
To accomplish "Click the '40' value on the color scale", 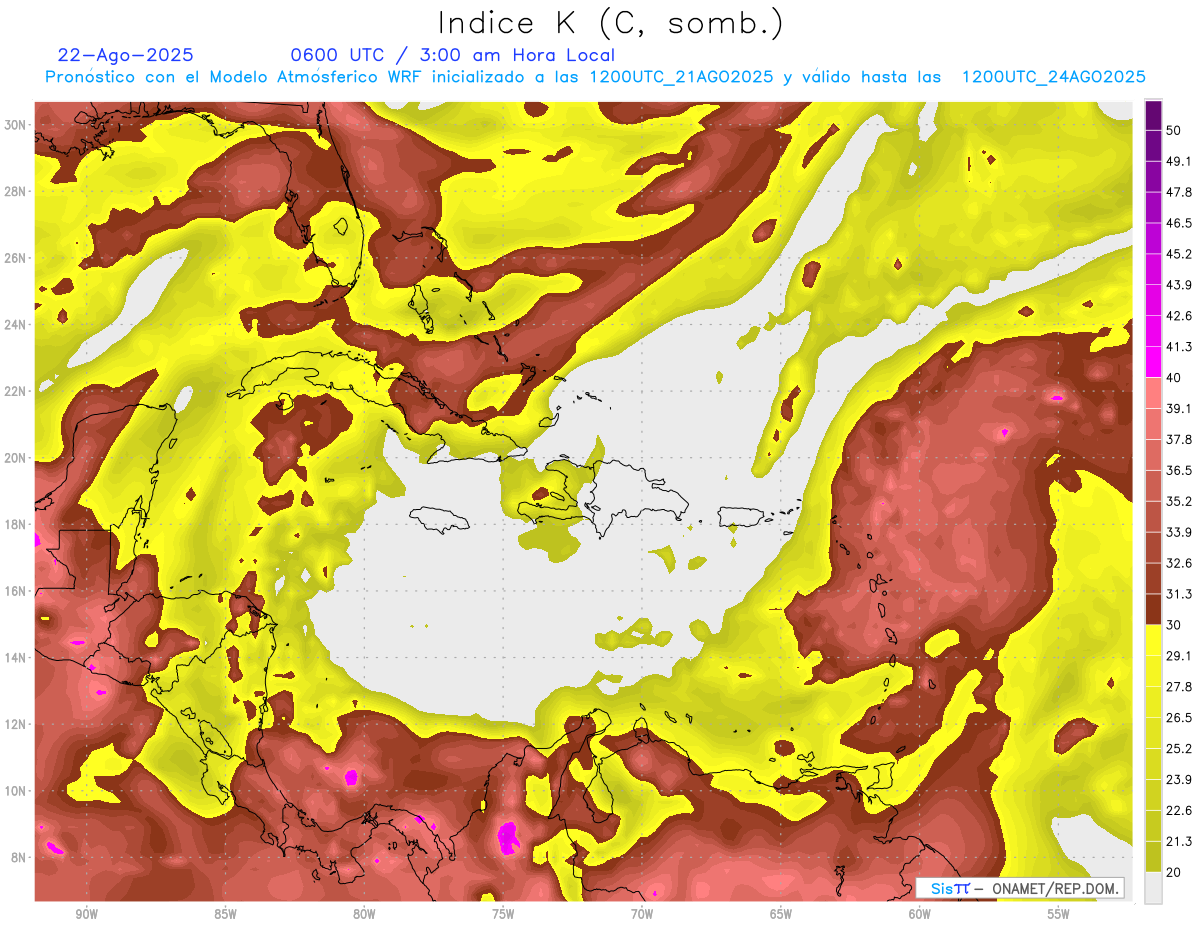I will [1173, 378].
